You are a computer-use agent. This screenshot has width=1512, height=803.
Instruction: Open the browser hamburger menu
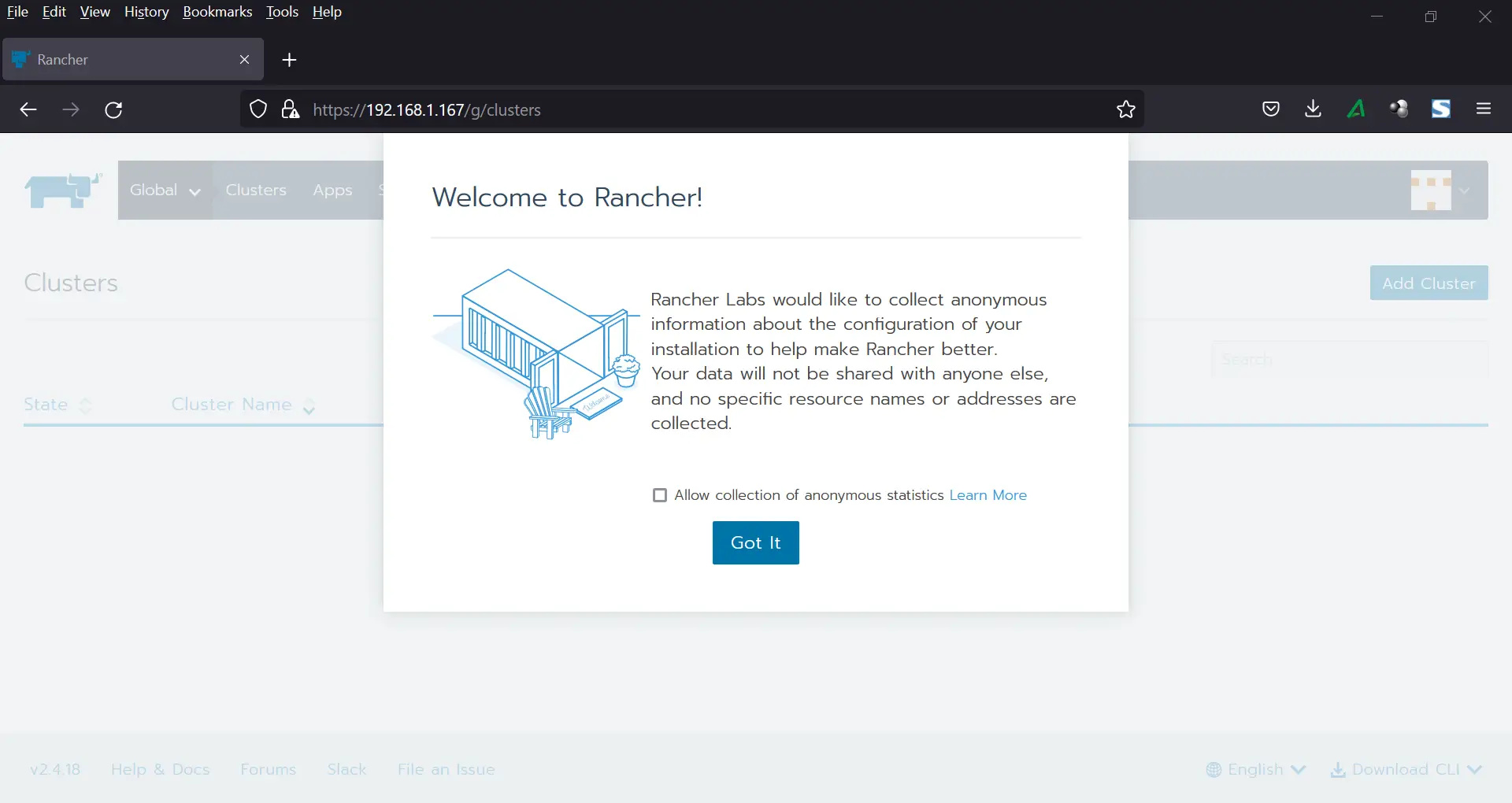click(1484, 109)
